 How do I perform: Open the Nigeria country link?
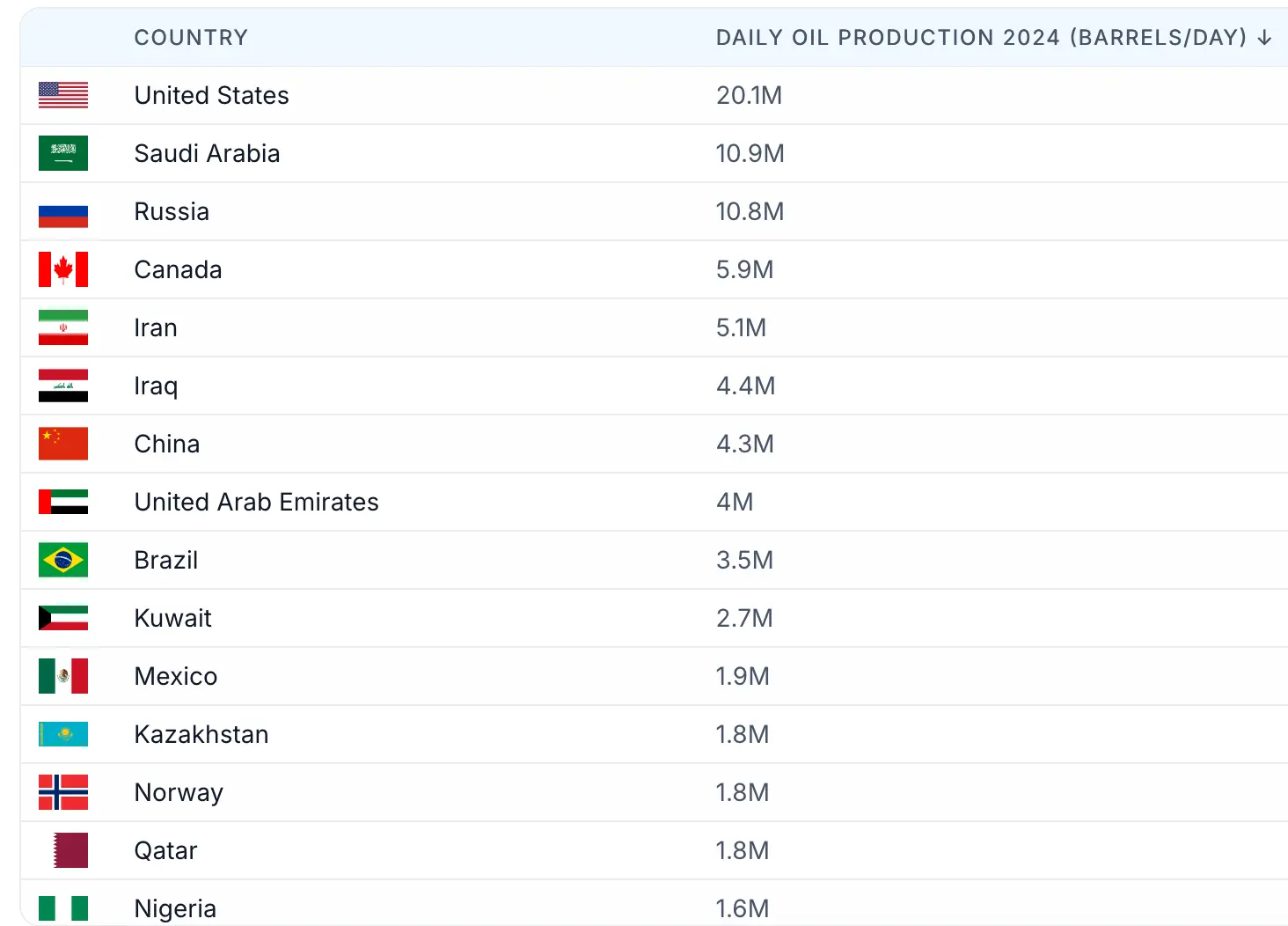point(175,908)
